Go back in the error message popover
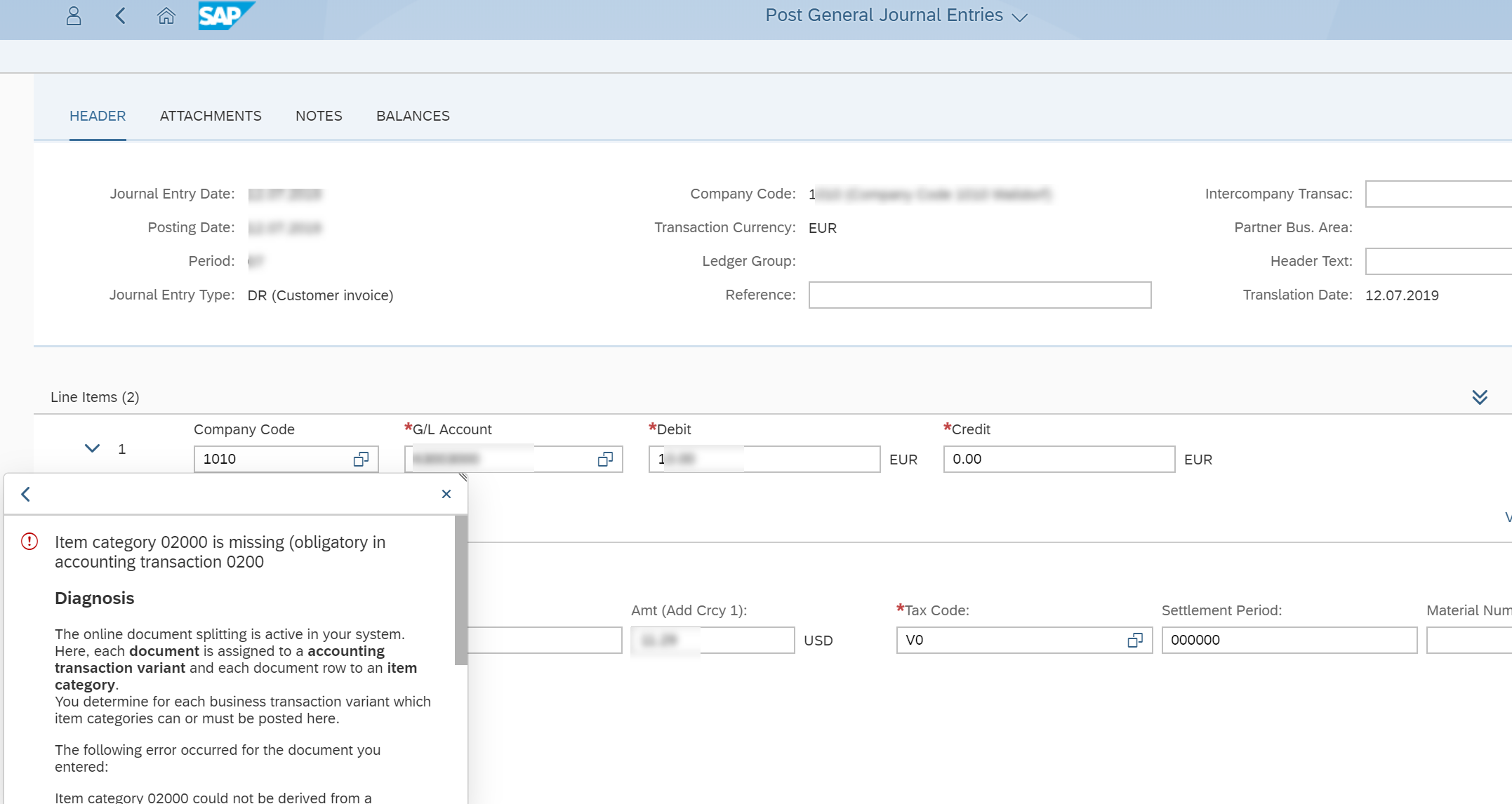The image size is (1512, 804). pos(26,495)
